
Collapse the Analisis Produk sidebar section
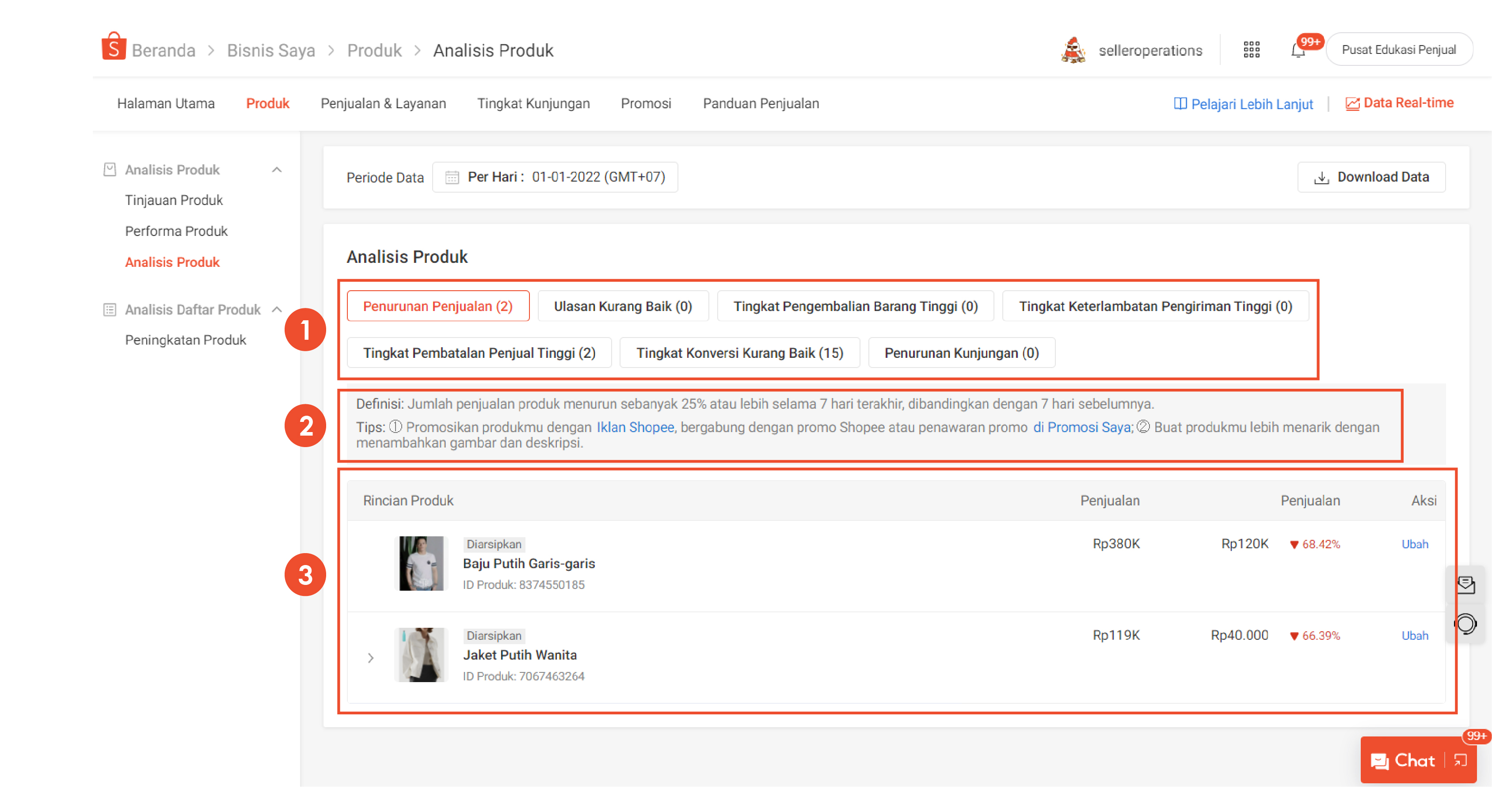(277, 170)
